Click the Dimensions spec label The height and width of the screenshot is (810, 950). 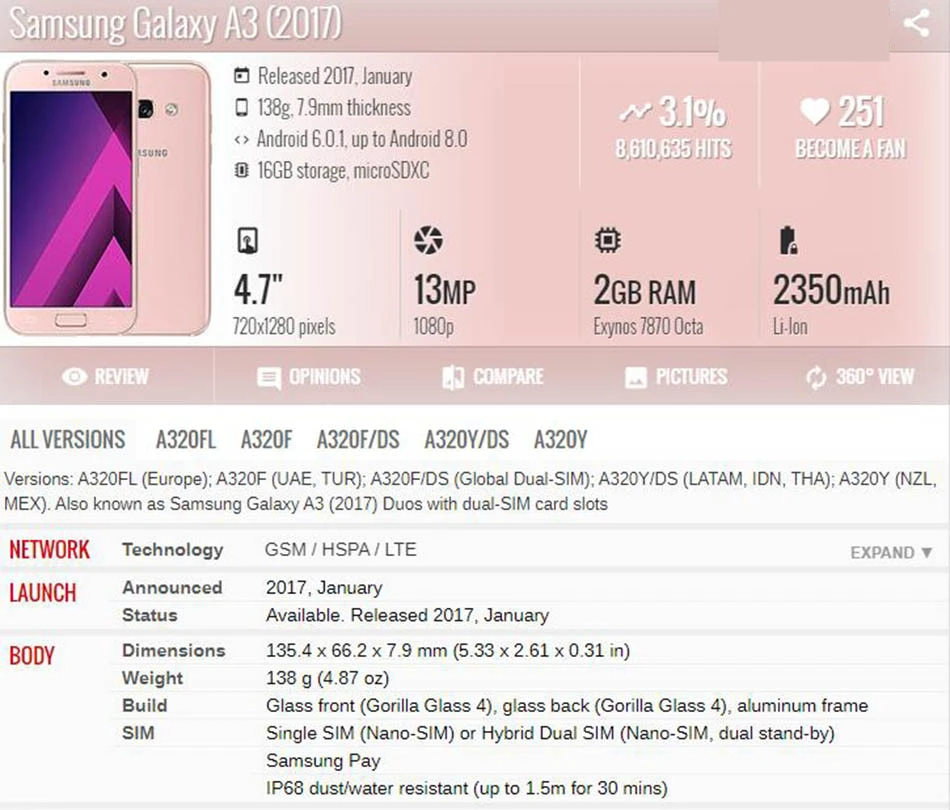coord(173,650)
